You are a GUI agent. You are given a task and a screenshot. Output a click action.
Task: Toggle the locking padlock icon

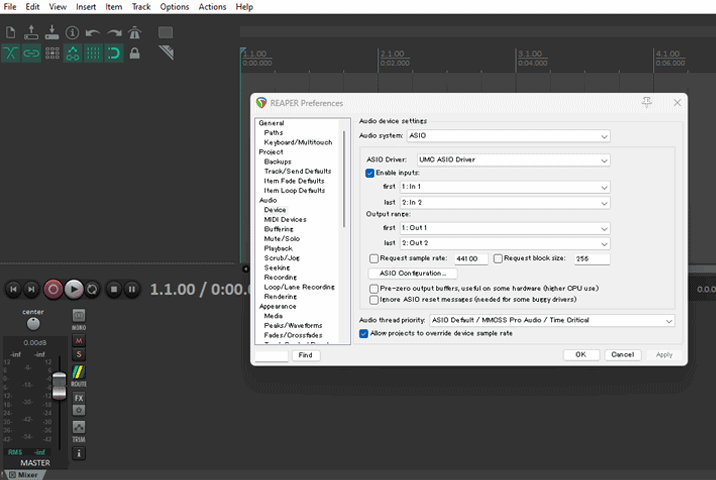pyautogui.click(x=135, y=53)
